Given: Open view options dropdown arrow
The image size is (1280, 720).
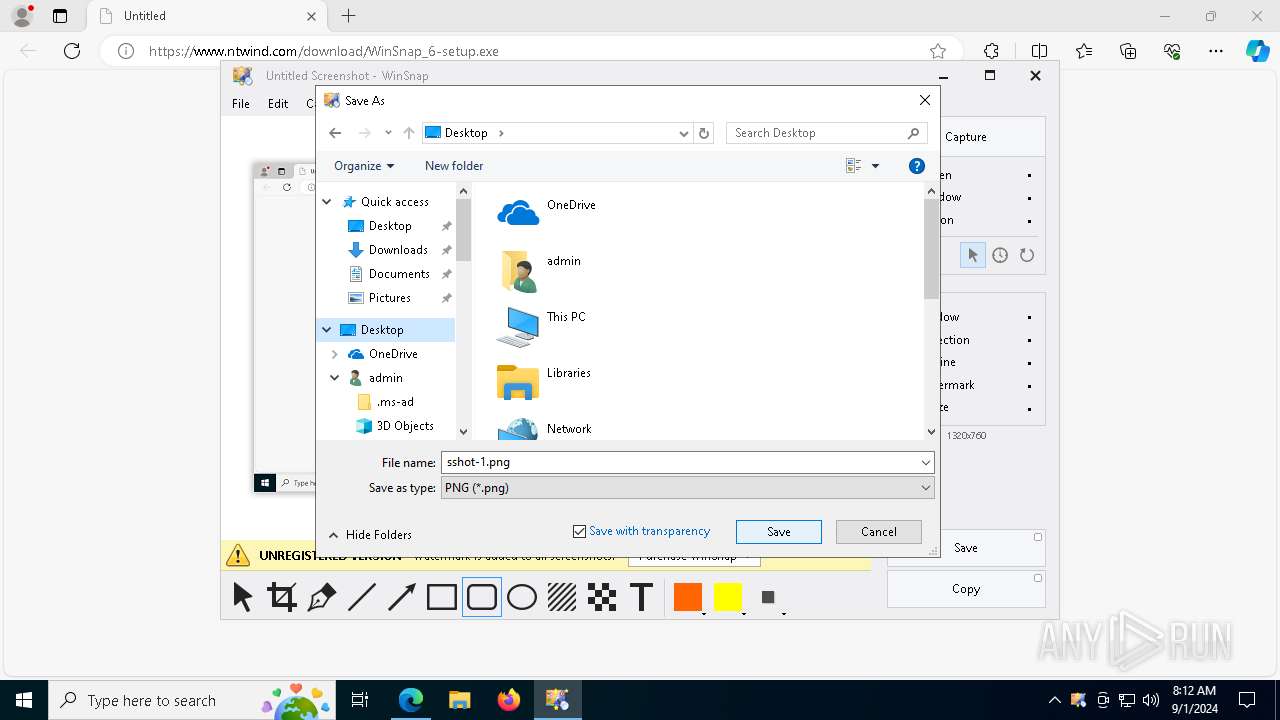Looking at the screenshot, I should (875, 166).
